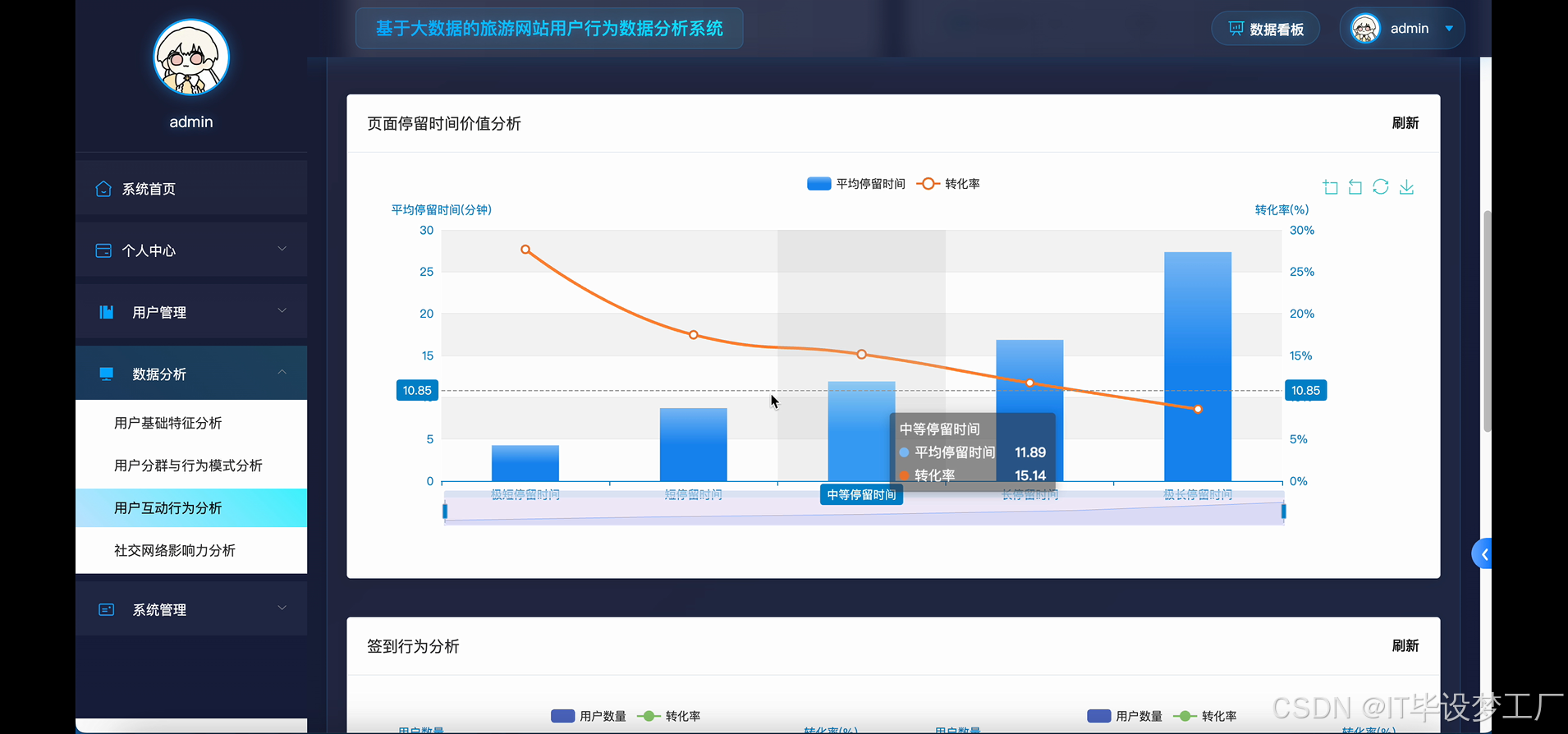
Task: Expand the 个人中心 menu chevron
Action: point(282,249)
